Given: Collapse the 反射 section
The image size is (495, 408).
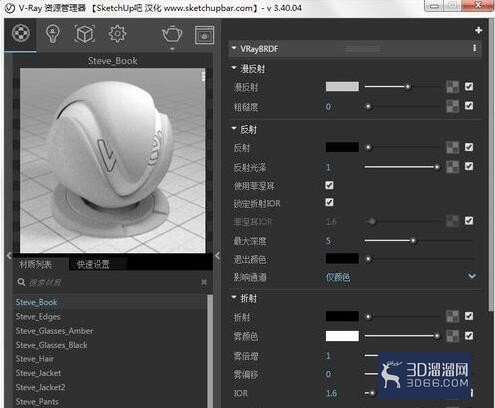Looking at the screenshot, I should tap(234, 128).
